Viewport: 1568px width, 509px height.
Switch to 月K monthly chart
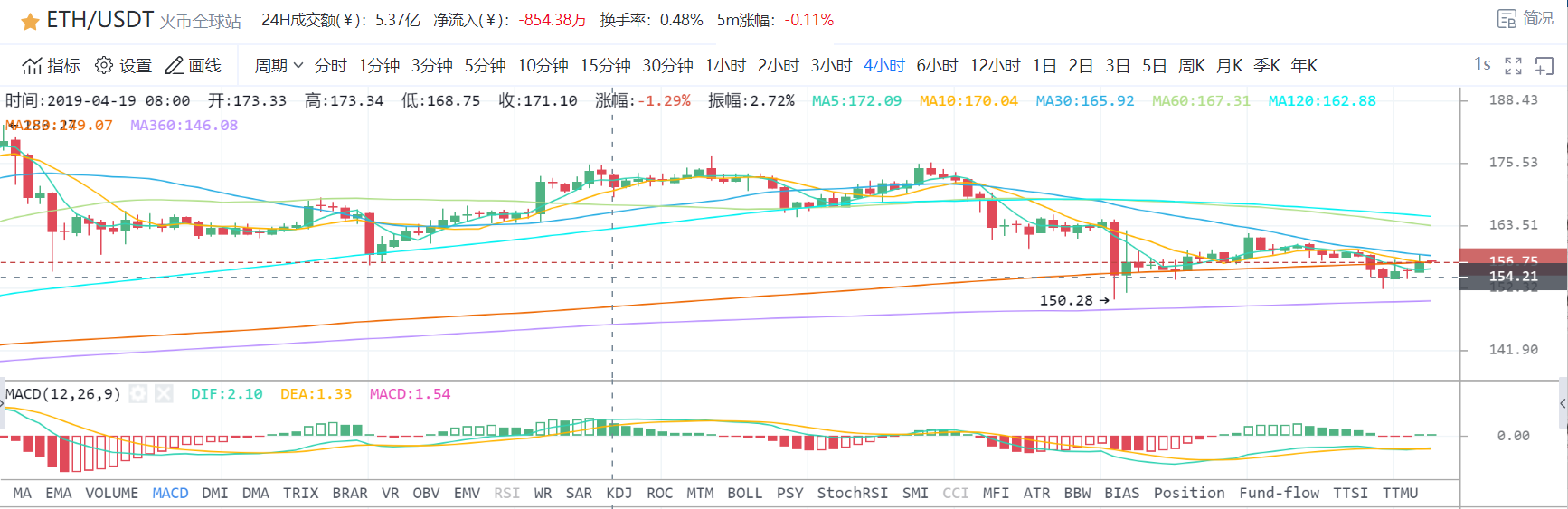(x=1230, y=66)
